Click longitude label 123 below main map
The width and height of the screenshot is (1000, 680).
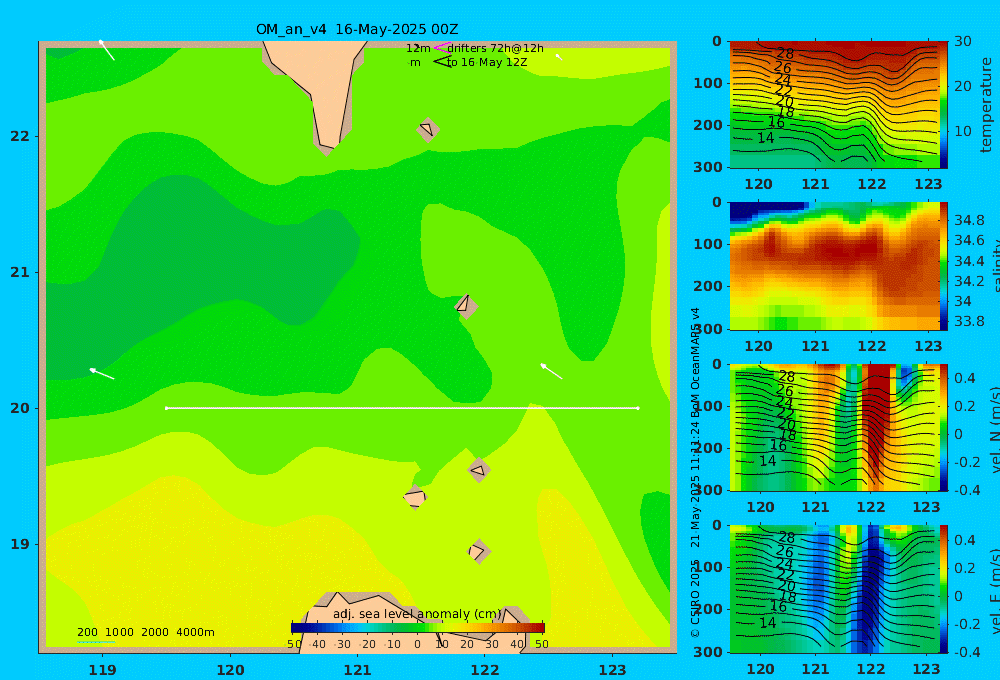pos(612,670)
